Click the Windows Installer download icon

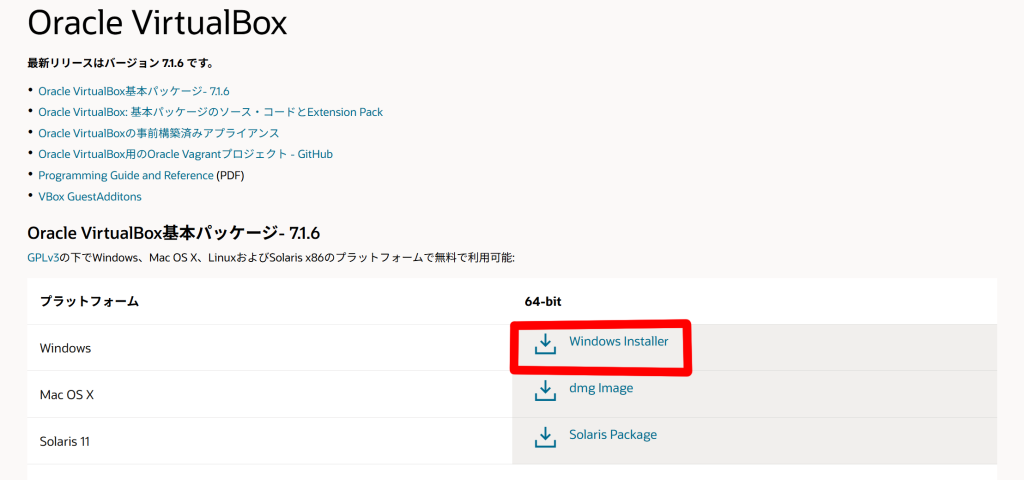click(545, 345)
